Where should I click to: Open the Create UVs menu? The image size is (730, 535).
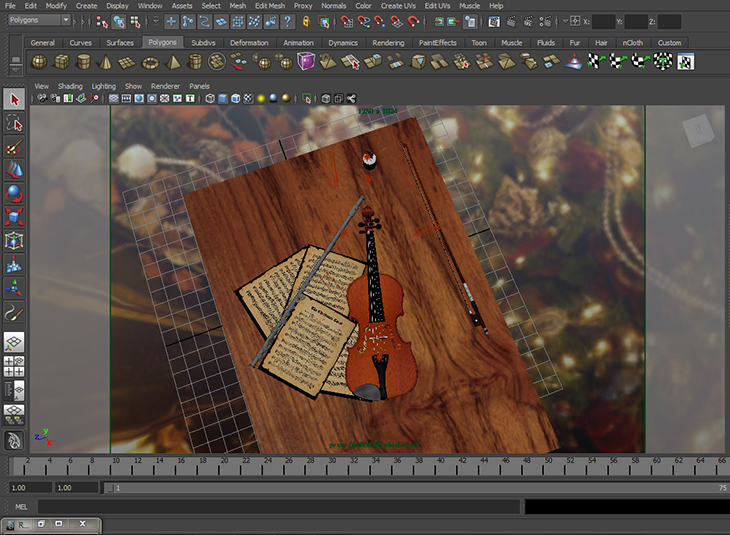[398, 6]
